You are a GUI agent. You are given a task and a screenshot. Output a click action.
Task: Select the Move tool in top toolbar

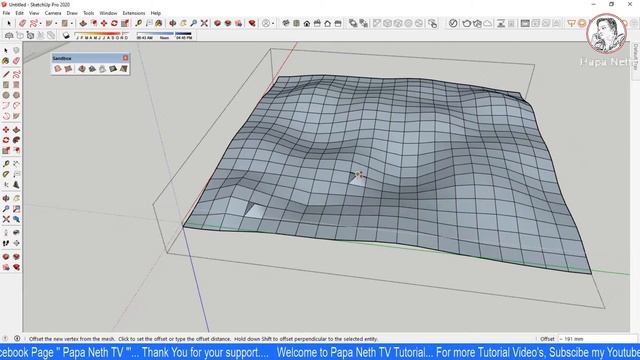click(104, 24)
